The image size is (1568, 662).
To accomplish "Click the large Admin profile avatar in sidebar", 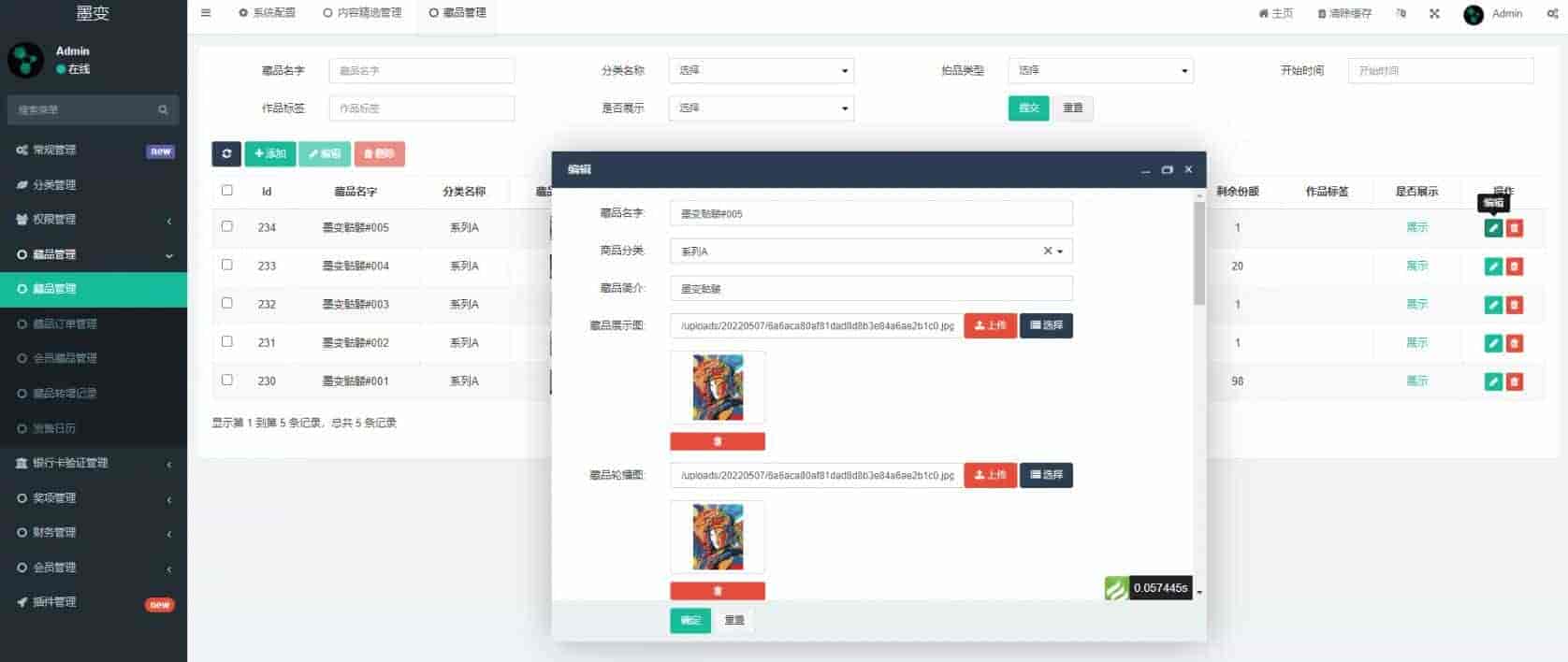I will pyautogui.click(x=25, y=60).
